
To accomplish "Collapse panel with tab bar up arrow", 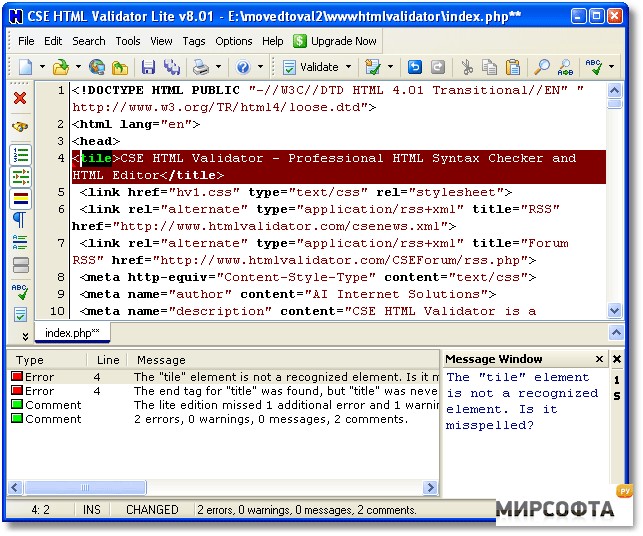I will click(616, 332).
